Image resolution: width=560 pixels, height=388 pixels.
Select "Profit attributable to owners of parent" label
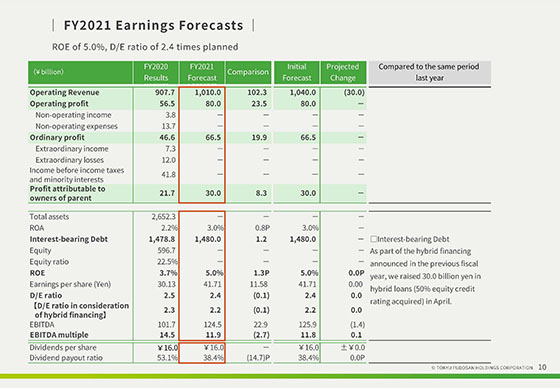pos(68,193)
